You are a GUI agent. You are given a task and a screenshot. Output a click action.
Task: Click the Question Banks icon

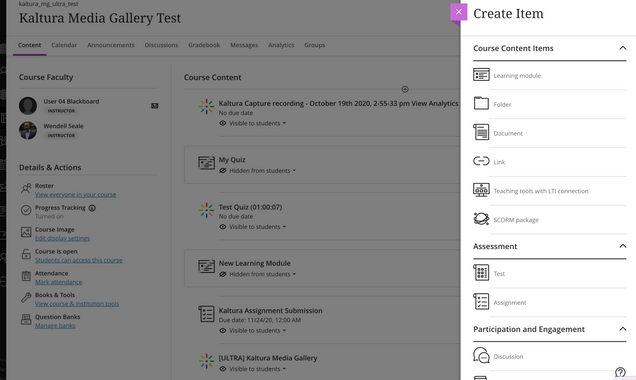point(26,320)
